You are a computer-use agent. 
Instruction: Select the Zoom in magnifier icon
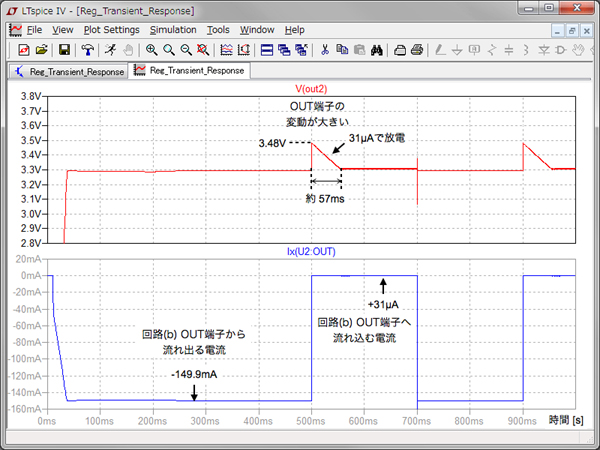(151, 49)
